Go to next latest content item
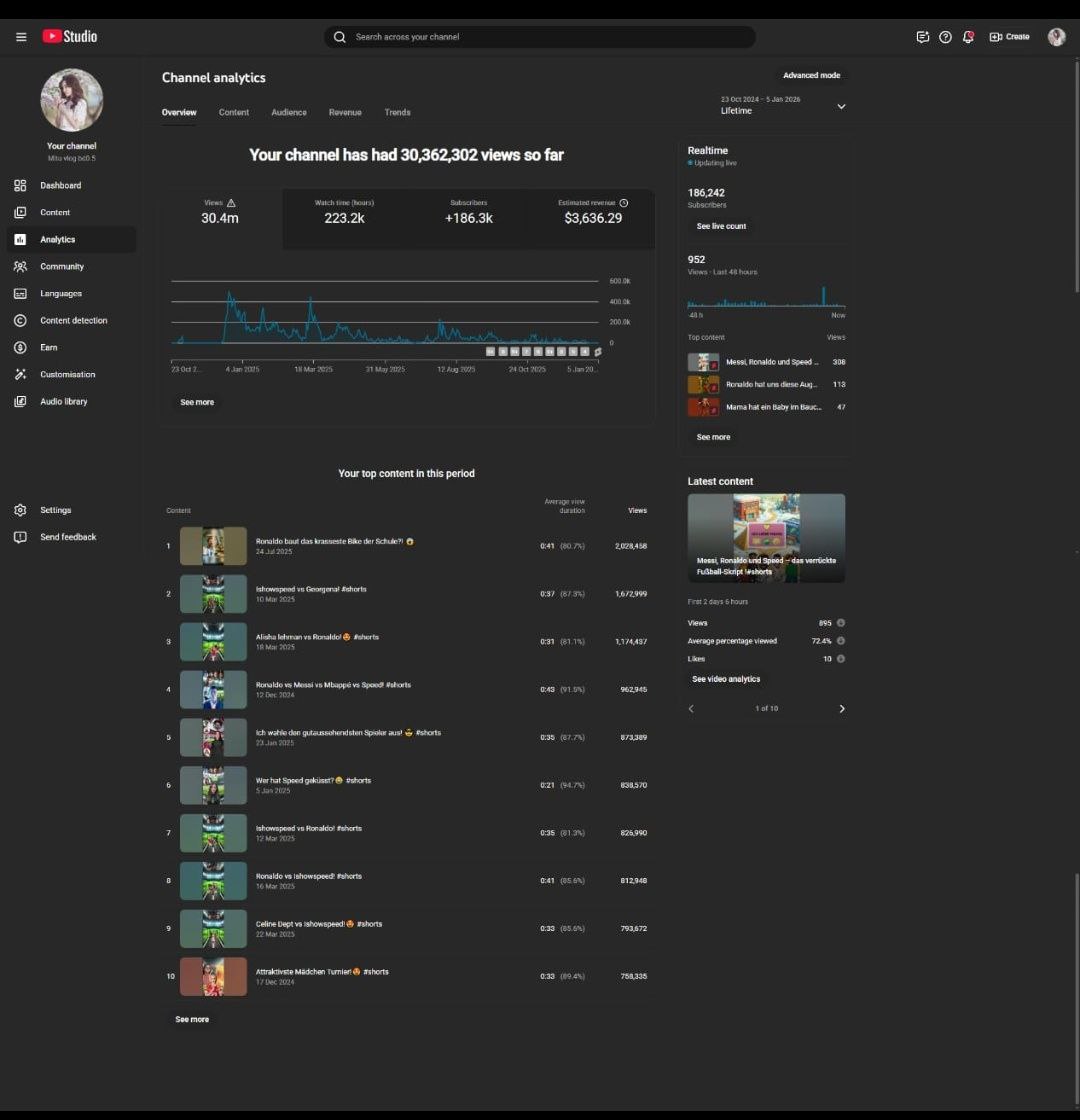The width and height of the screenshot is (1080, 1120). coord(841,709)
